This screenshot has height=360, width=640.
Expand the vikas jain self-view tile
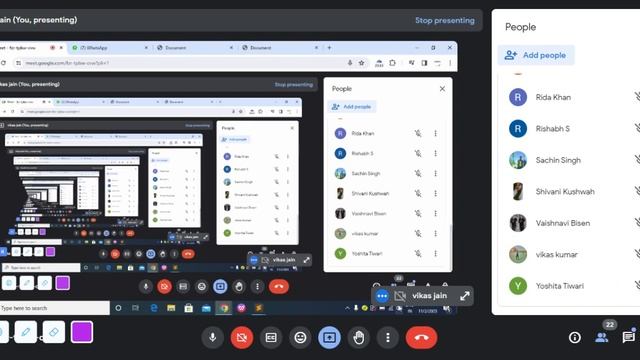tap(464, 296)
